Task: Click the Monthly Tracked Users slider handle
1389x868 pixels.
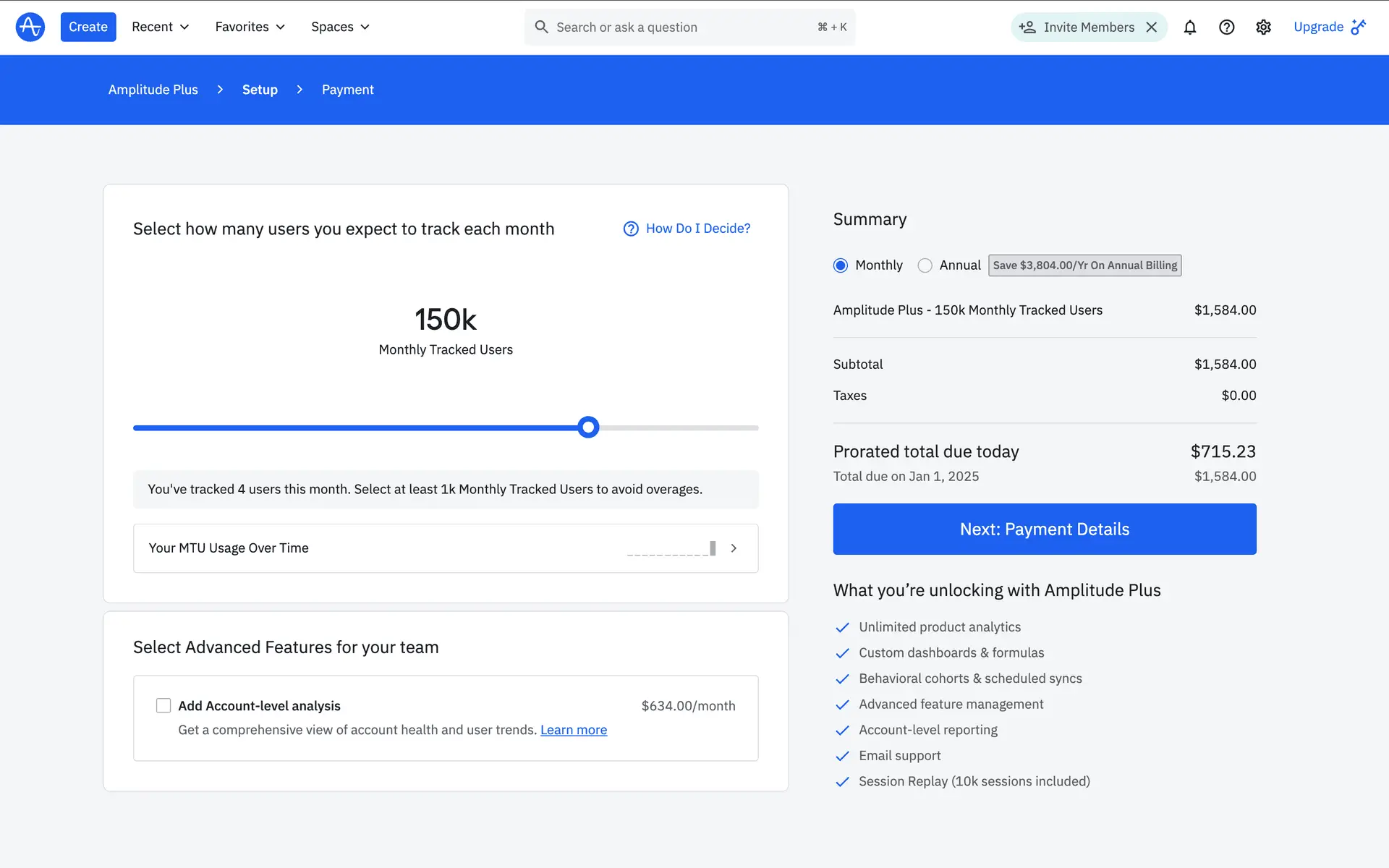Action: pos(589,427)
